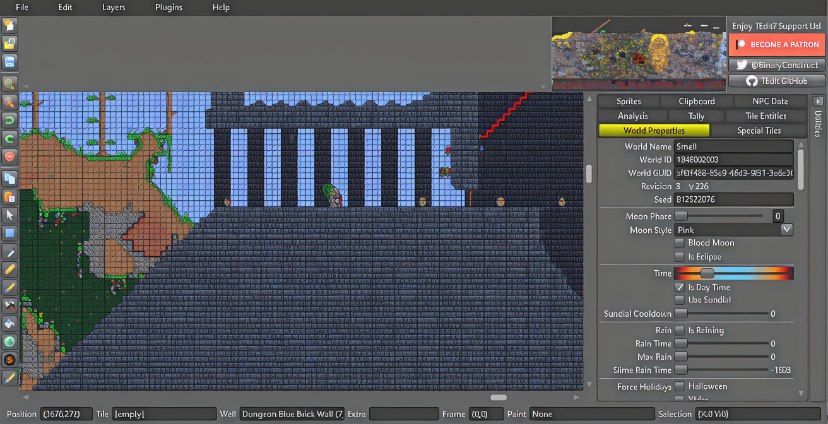Click the World ID input field
Screen dimensions: 828x424
point(734,159)
